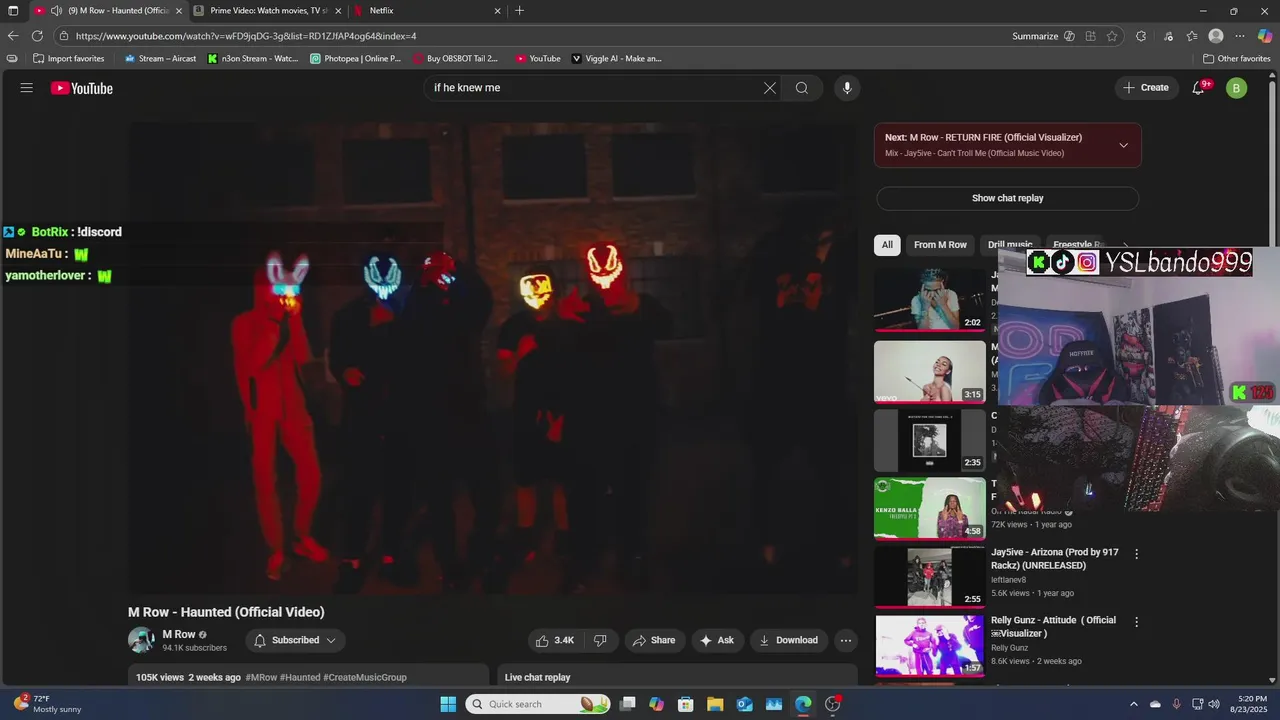Screen dimensions: 1280x720
Task: Open OBS Studio from taskbar
Action: coord(832,704)
